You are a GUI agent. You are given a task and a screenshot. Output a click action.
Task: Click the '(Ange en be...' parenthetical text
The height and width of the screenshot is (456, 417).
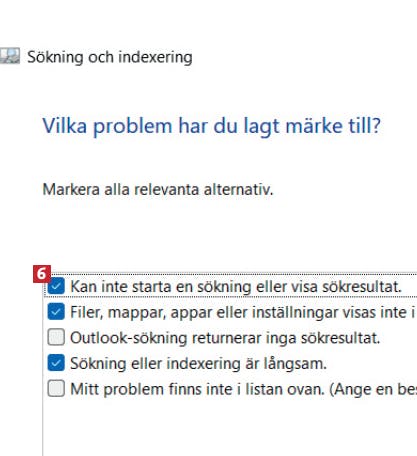tap(373, 389)
